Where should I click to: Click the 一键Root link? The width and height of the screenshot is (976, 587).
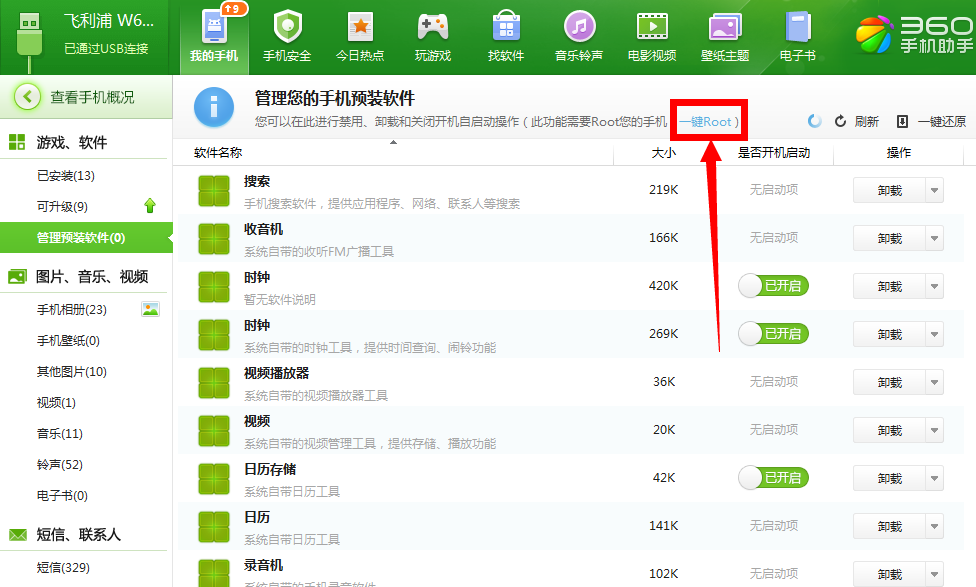(708, 119)
